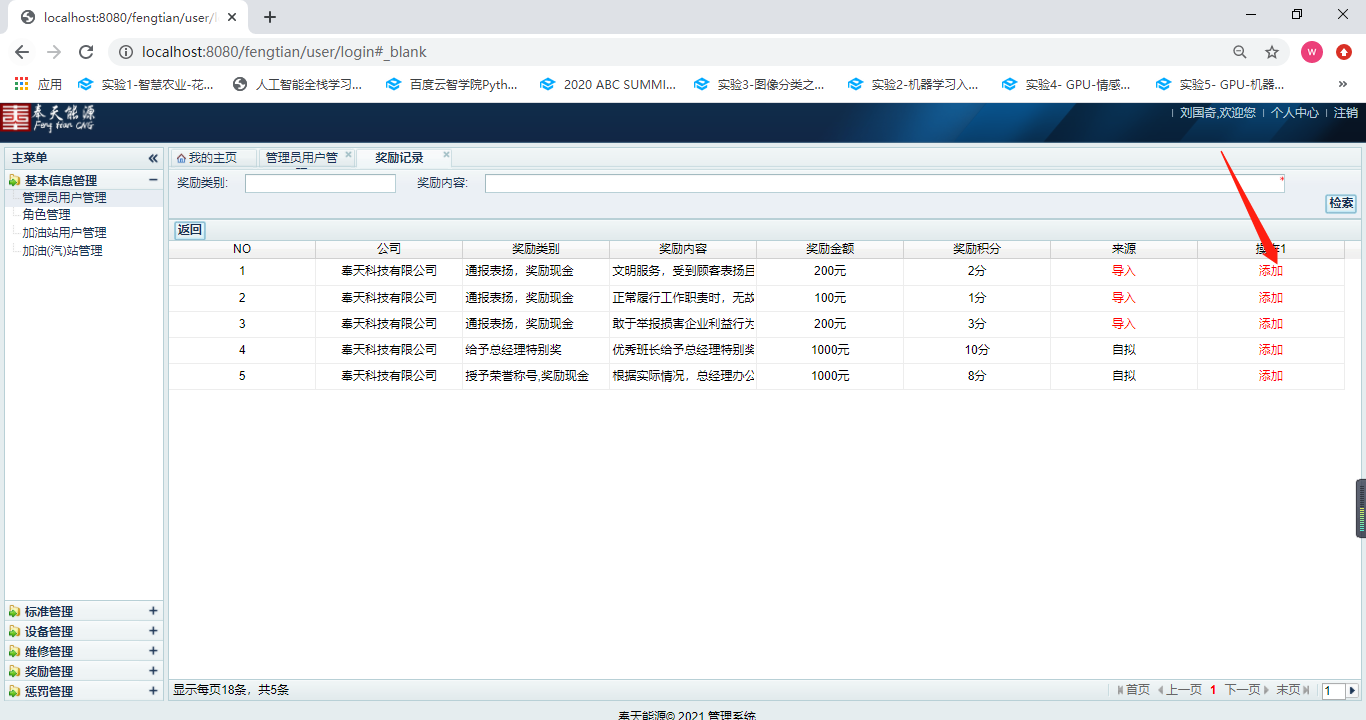Expand the 标准管理 menu section

[x=153, y=611]
